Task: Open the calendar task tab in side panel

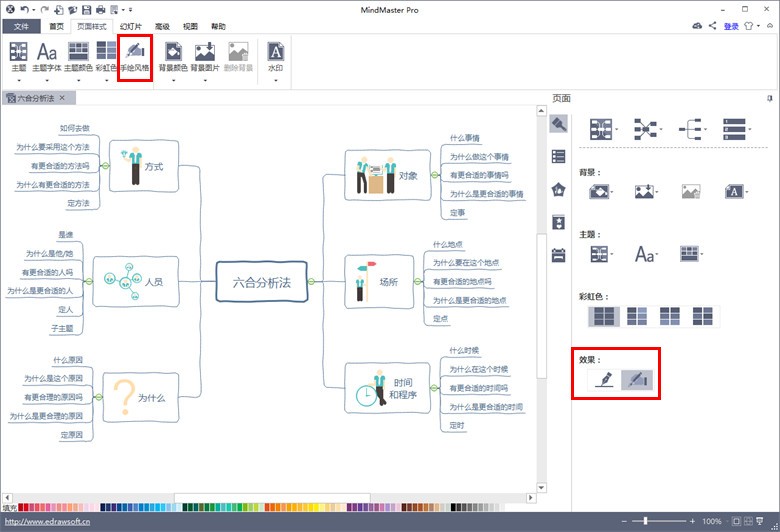Action: click(559, 255)
